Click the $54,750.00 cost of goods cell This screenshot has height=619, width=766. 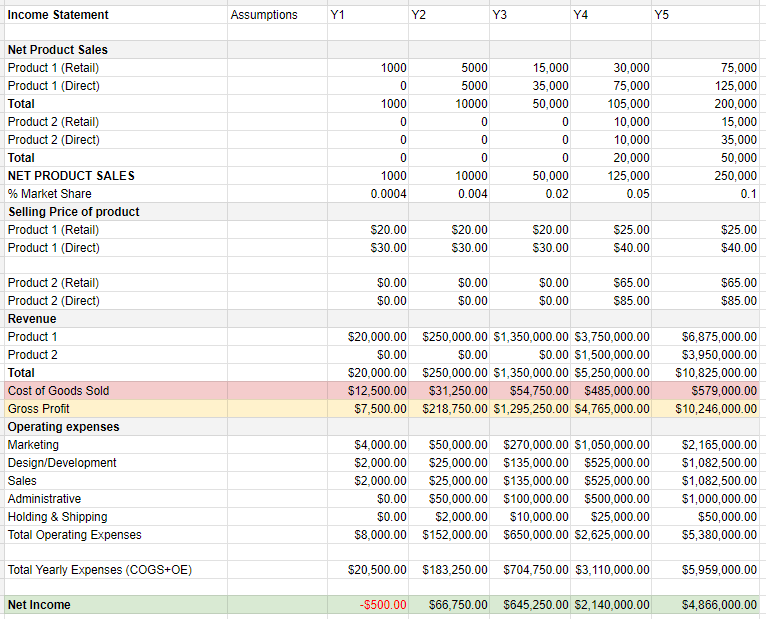point(530,391)
